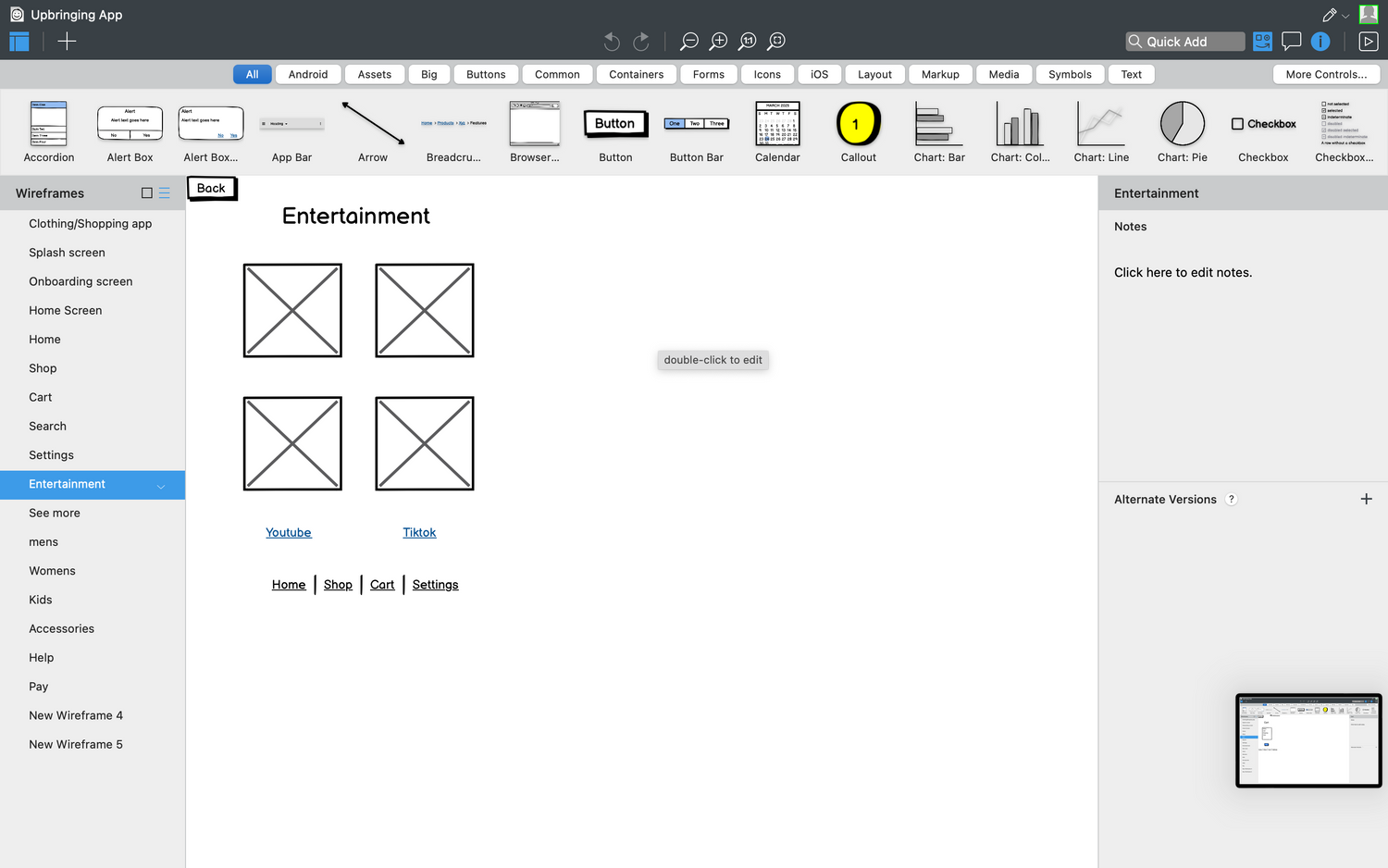Image resolution: width=1388 pixels, height=868 pixels.
Task: Zoom in on the canvas
Action: (x=718, y=41)
